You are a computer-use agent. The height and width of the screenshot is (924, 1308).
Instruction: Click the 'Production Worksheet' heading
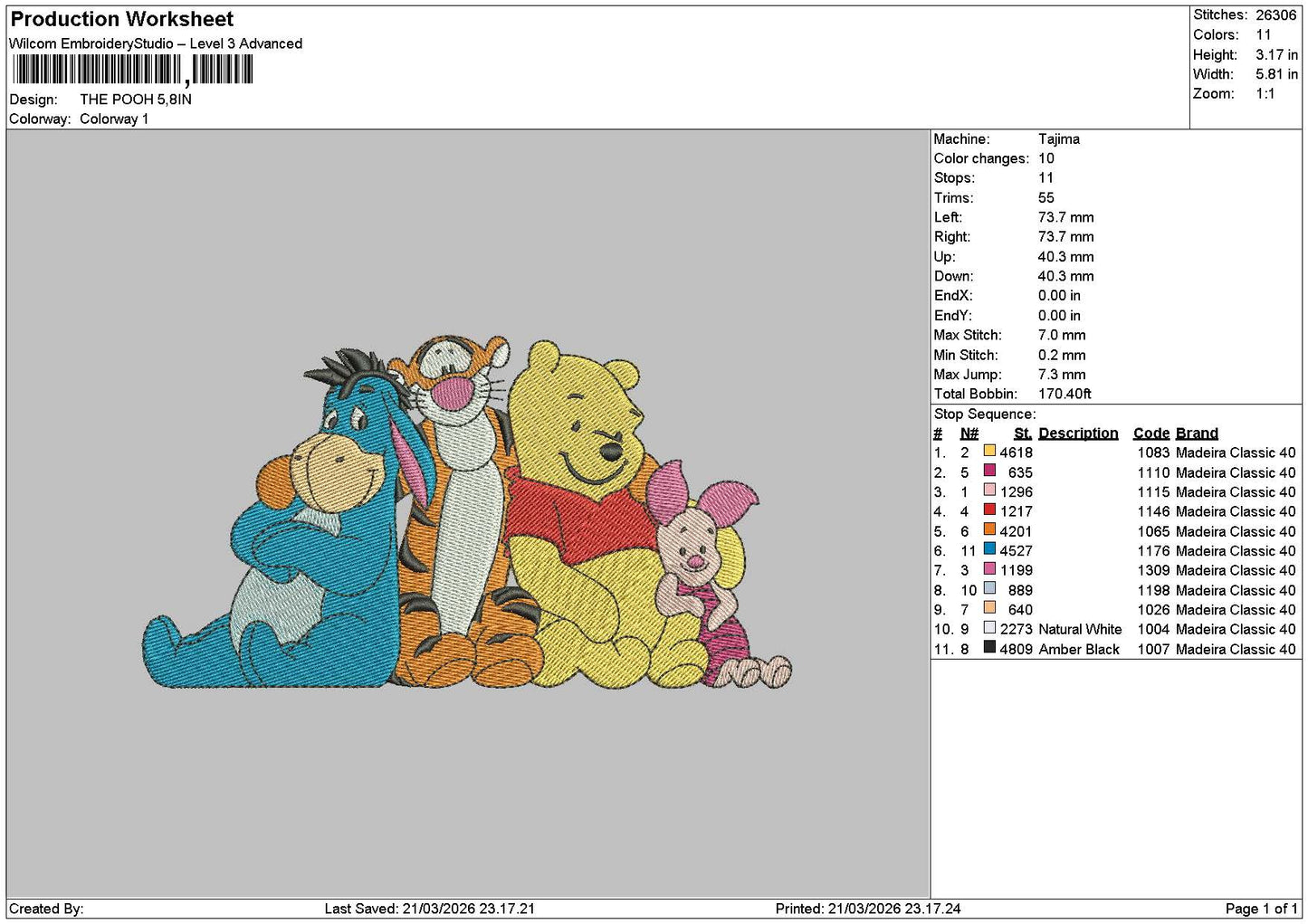122,19
